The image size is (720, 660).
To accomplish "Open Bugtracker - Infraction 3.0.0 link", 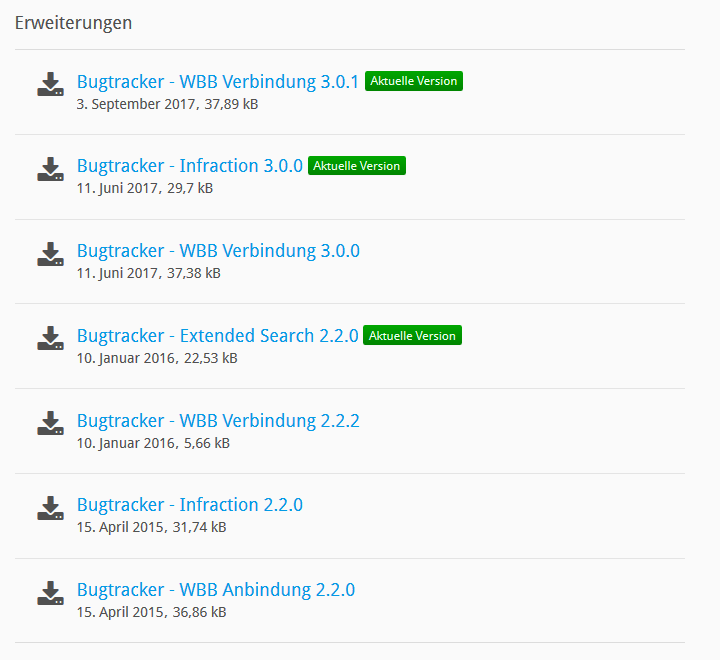I will [x=189, y=166].
